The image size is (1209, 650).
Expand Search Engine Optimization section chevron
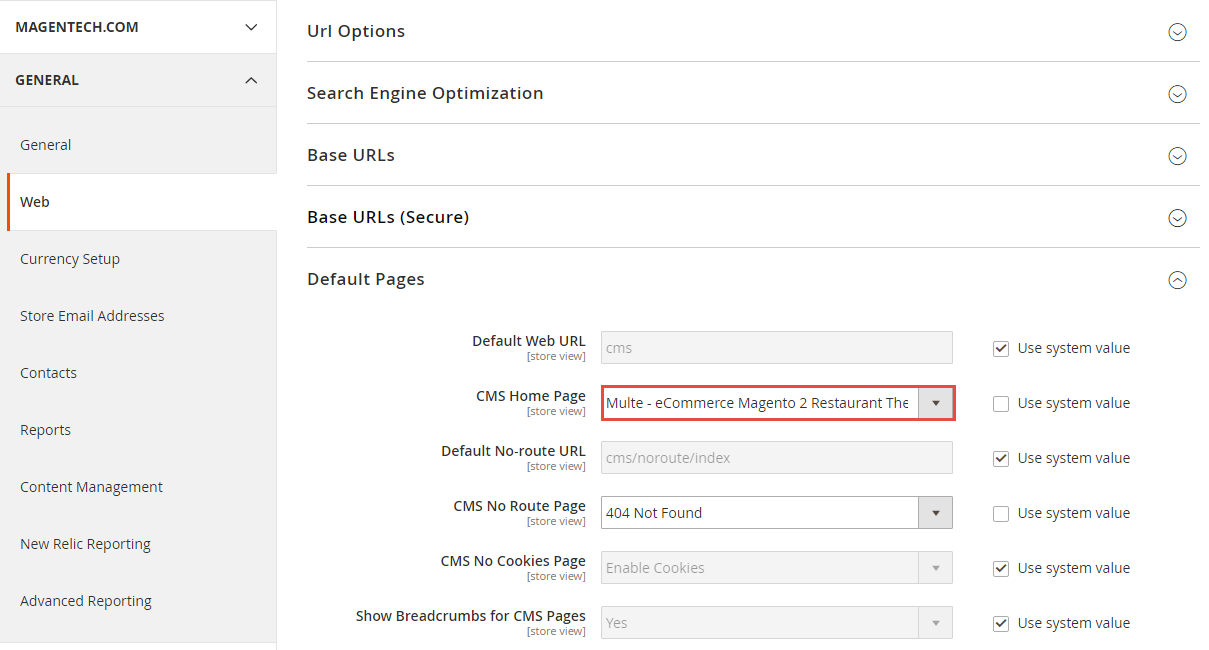pos(1177,94)
